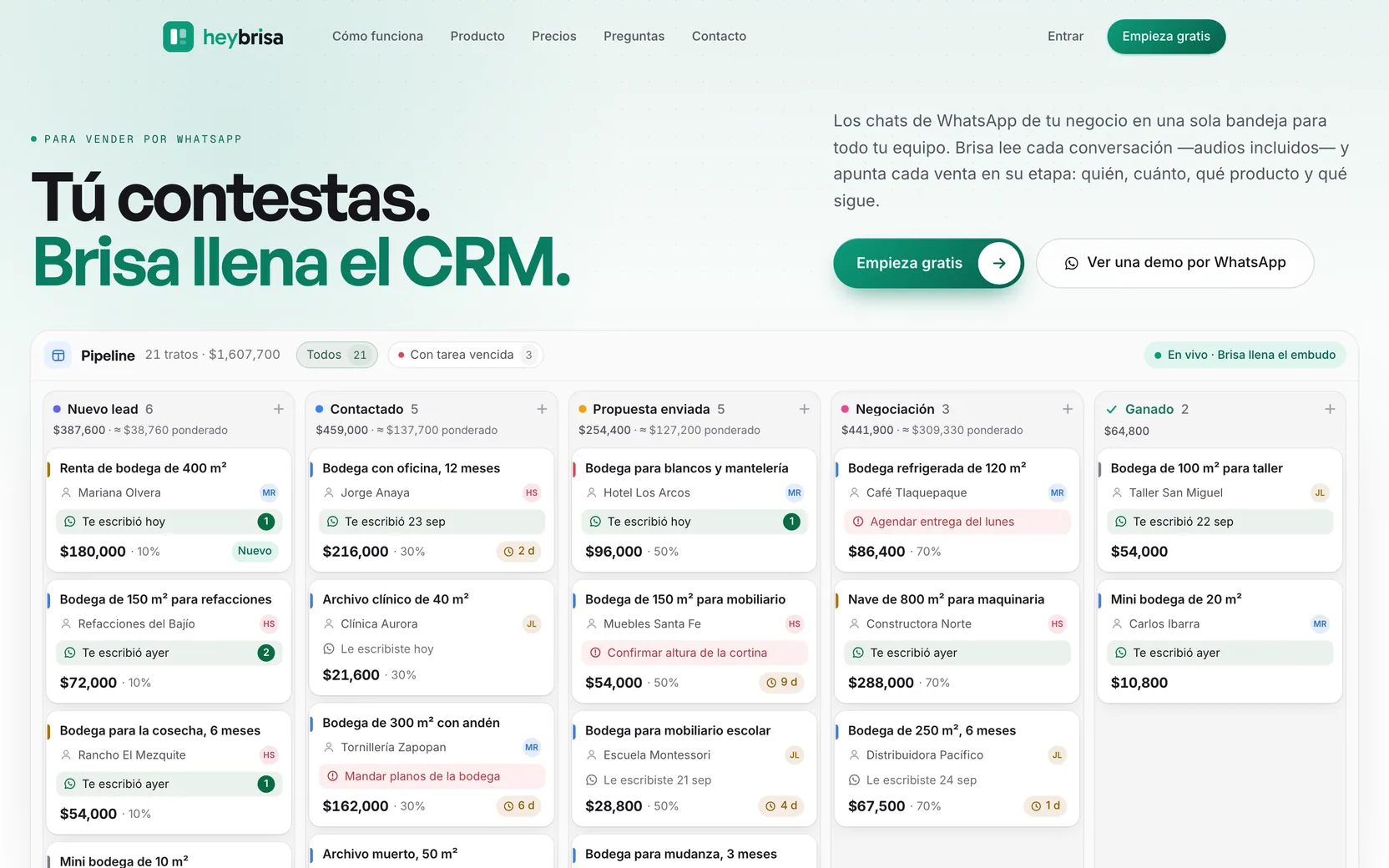Viewport: 1389px width, 868px height.
Task: Click Te escribió hoy on Hotel Los Arcos card
Action: coord(694,522)
